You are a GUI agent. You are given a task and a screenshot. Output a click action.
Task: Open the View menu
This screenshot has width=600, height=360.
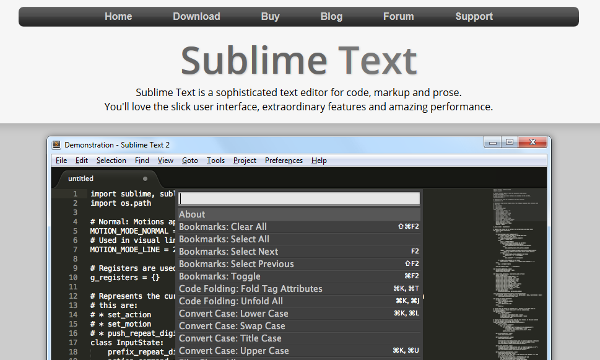pos(165,160)
